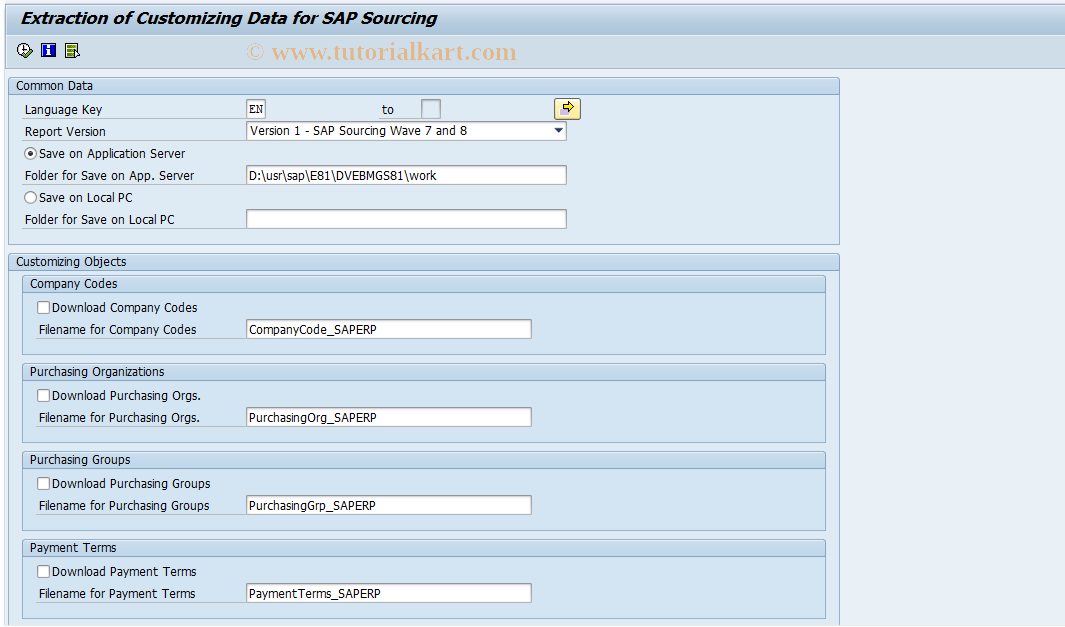Open Multiple Selection arrow for Language Key
The image size is (1065, 627).
pos(567,109)
